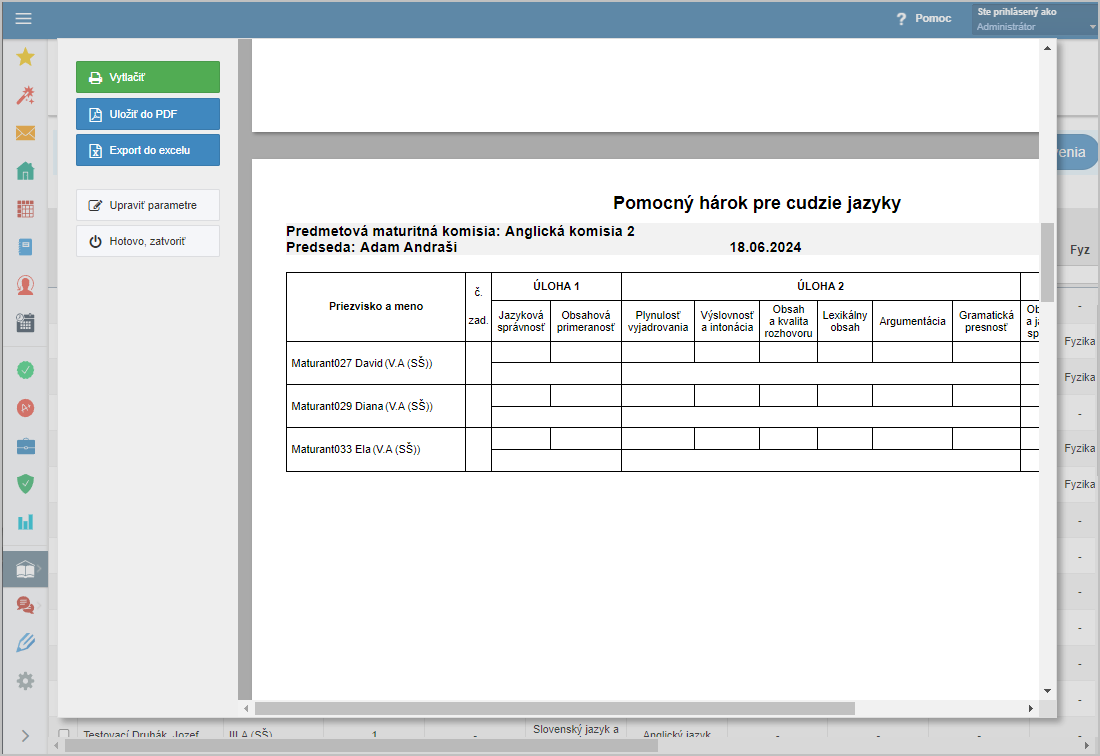The height and width of the screenshot is (756, 1100).
Task: Open the hamburger menu icon
Action: pyautogui.click(x=23, y=18)
